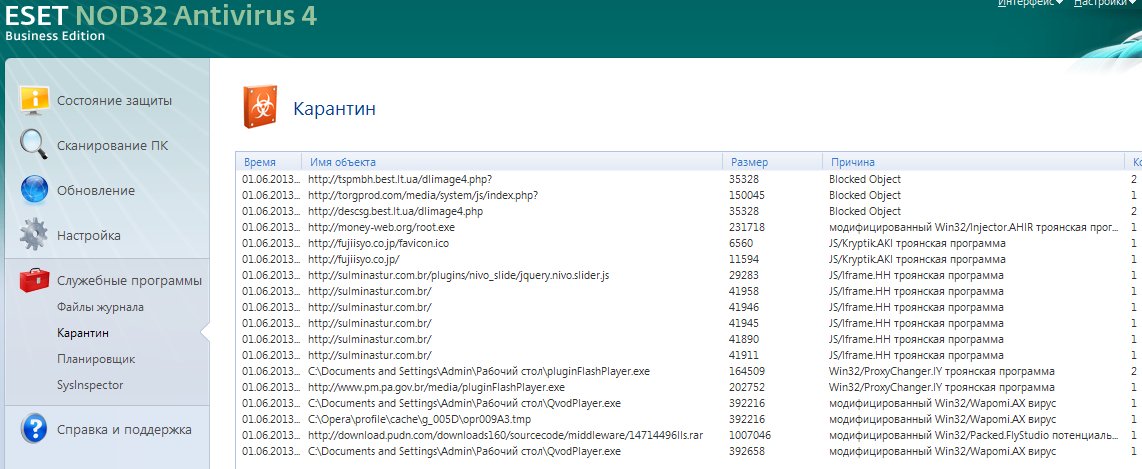Select the Карантин submenu item

coord(83,333)
